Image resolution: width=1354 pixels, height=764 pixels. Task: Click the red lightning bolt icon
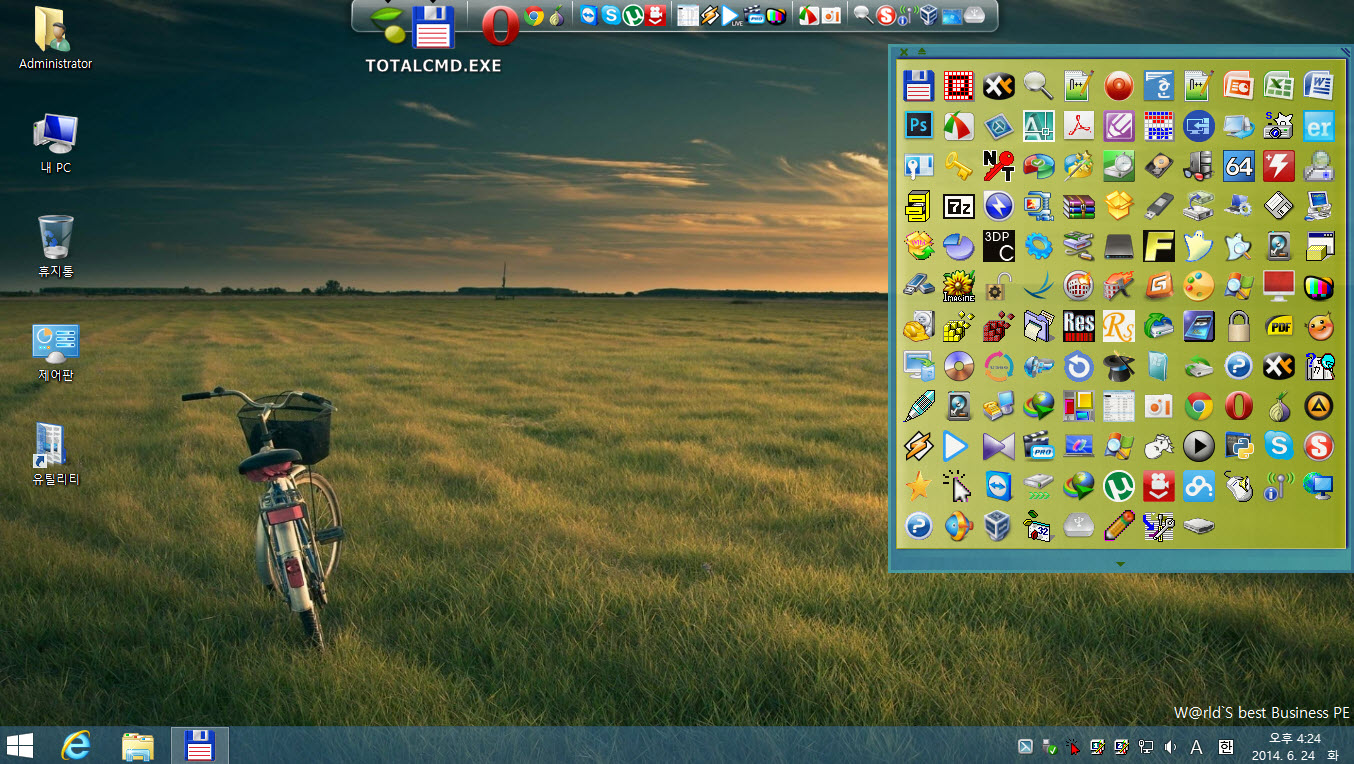(1278, 165)
